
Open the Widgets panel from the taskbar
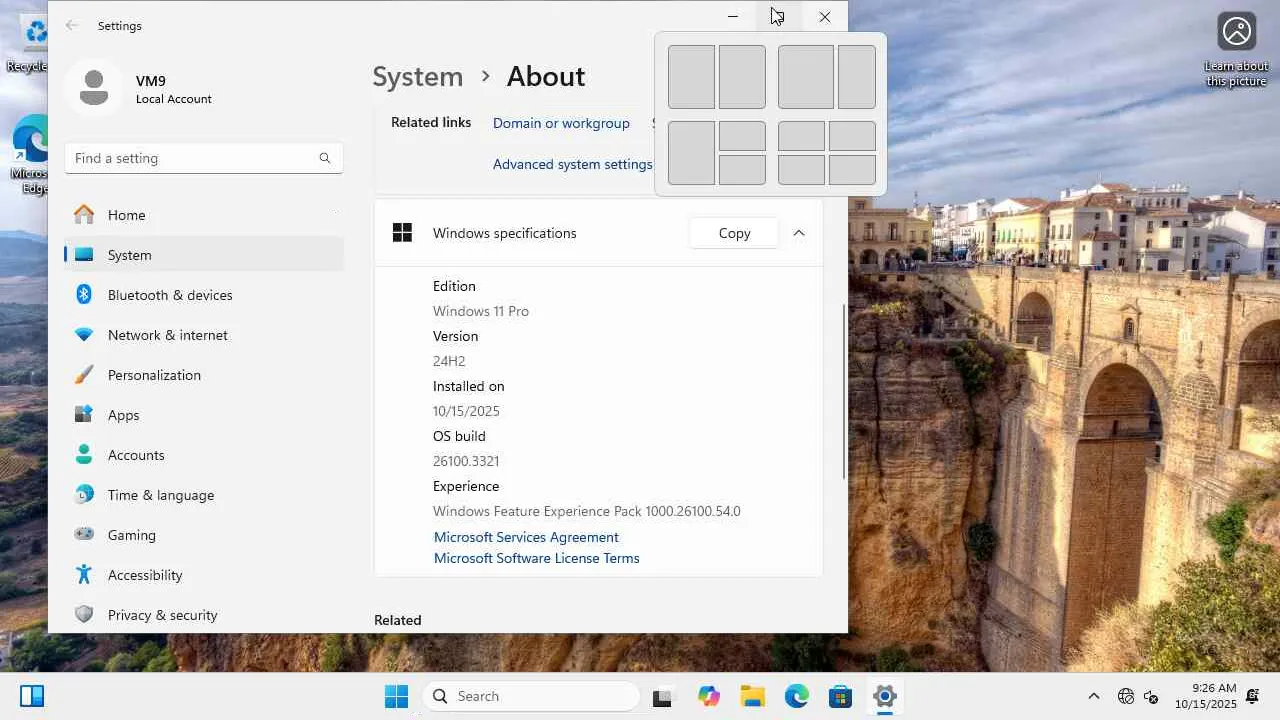[32, 696]
